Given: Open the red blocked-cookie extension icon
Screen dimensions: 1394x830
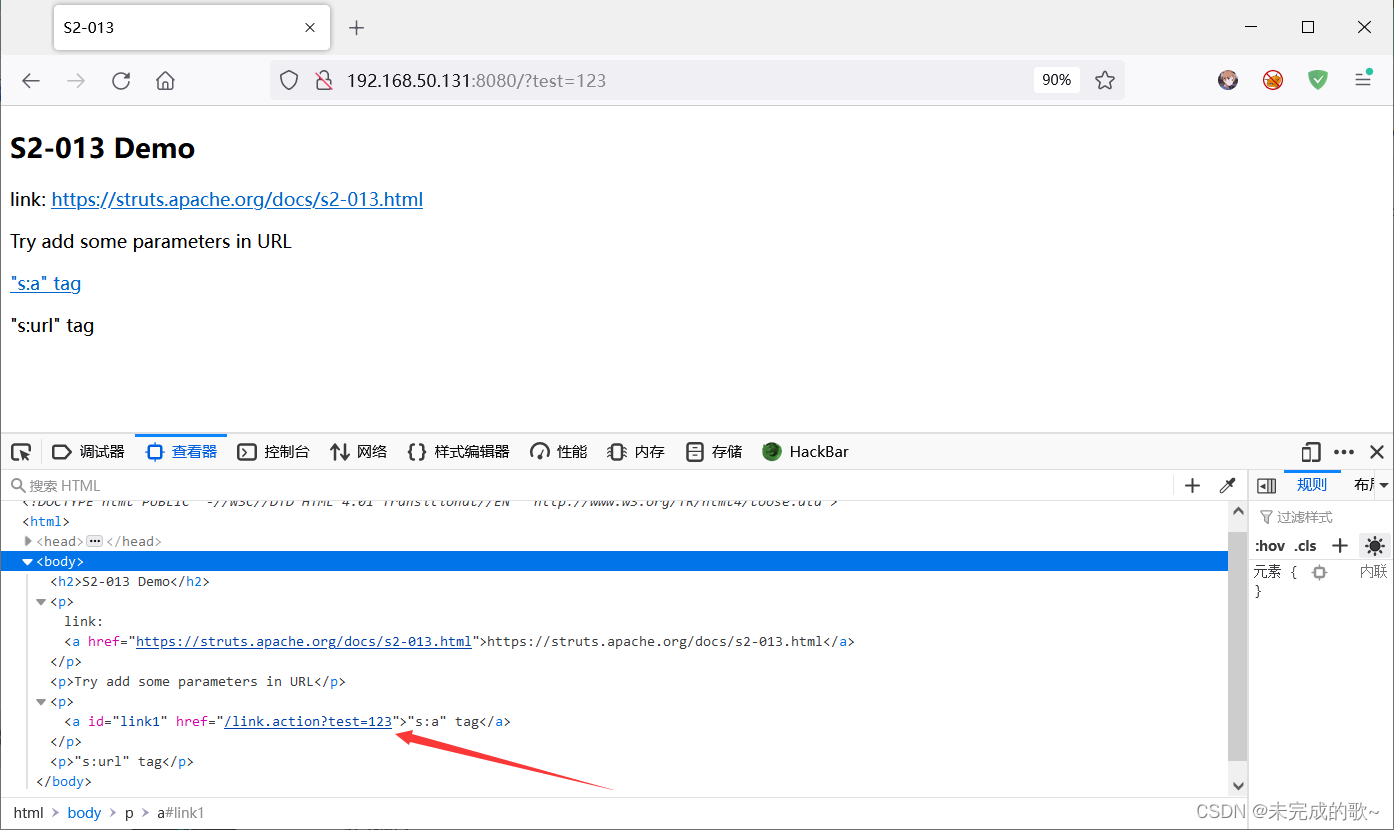Looking at the screenshot, I should (x=1273, y=81).
